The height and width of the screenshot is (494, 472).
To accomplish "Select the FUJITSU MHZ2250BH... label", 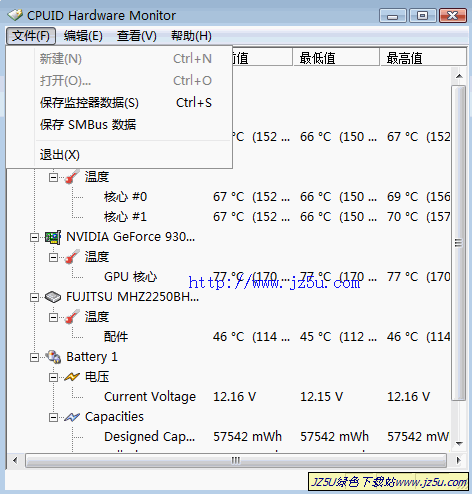I will (132, 297).
